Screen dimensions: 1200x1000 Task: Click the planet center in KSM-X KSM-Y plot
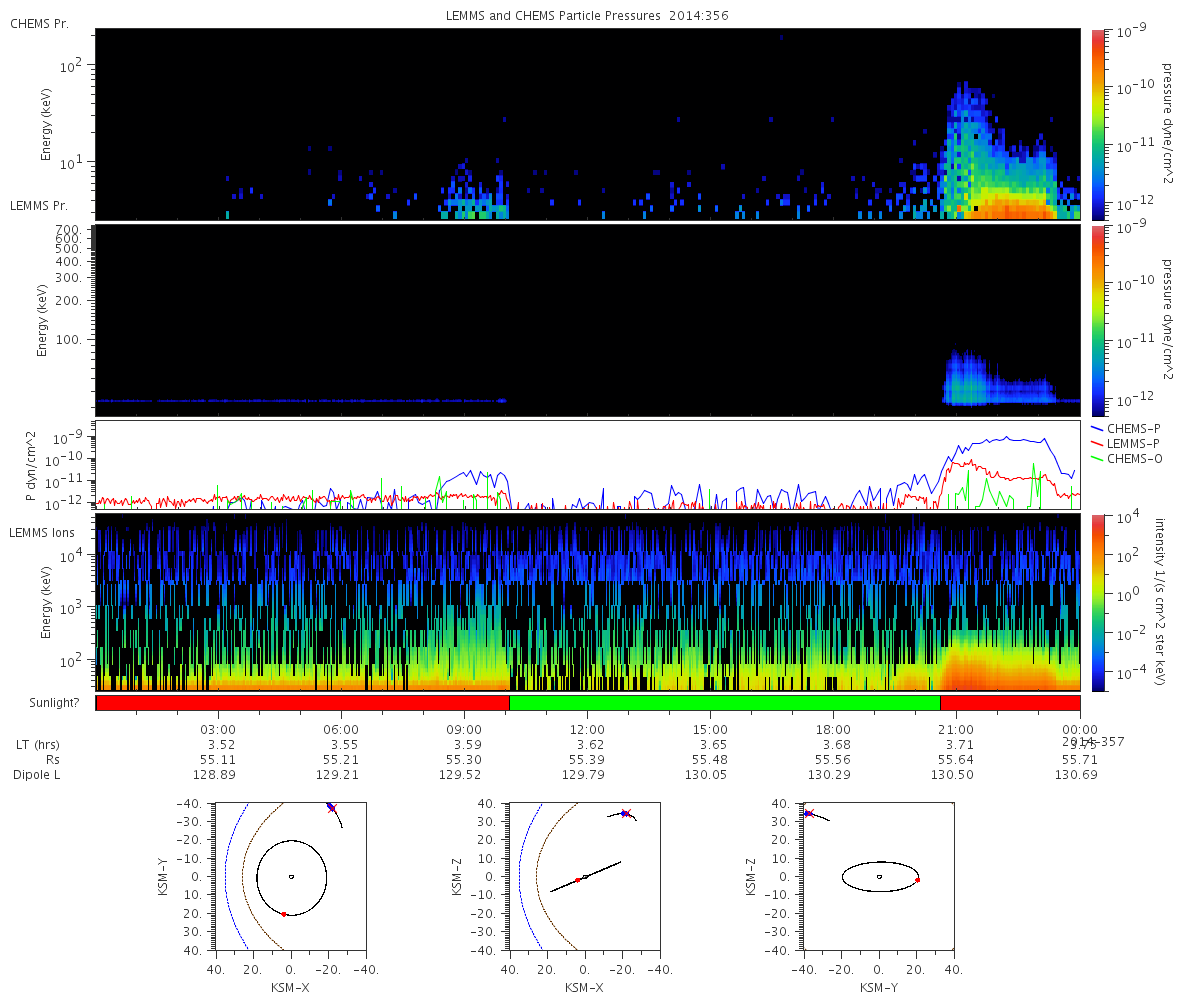tap(291, 877)
